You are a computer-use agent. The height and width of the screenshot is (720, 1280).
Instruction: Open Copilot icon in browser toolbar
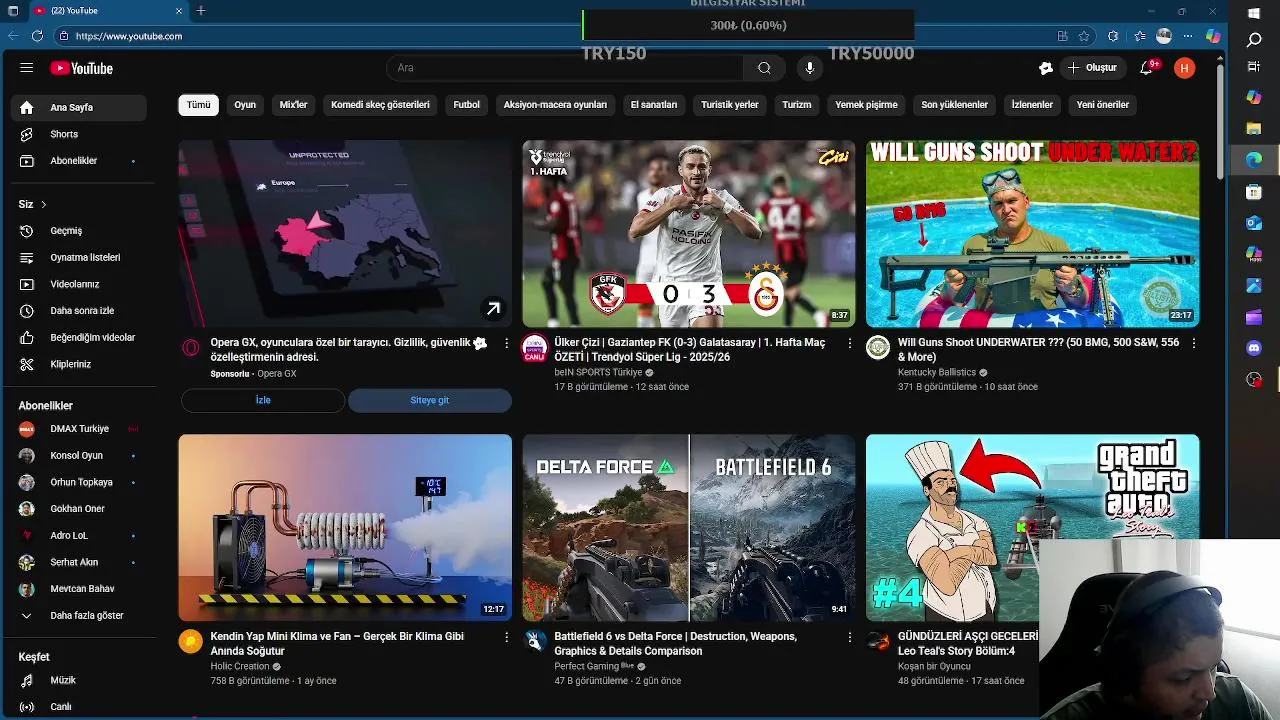click(x=1213, y=36)
